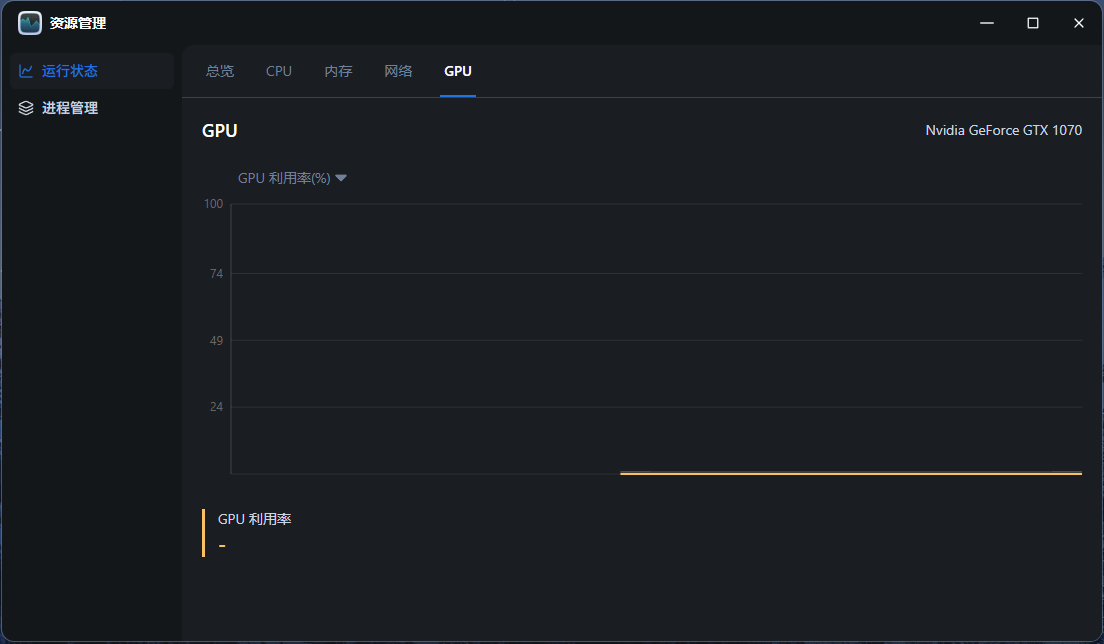Click the 资源管理 app icon in title bar
Viewport: 1104px width, 644px height.
(30, 23)
